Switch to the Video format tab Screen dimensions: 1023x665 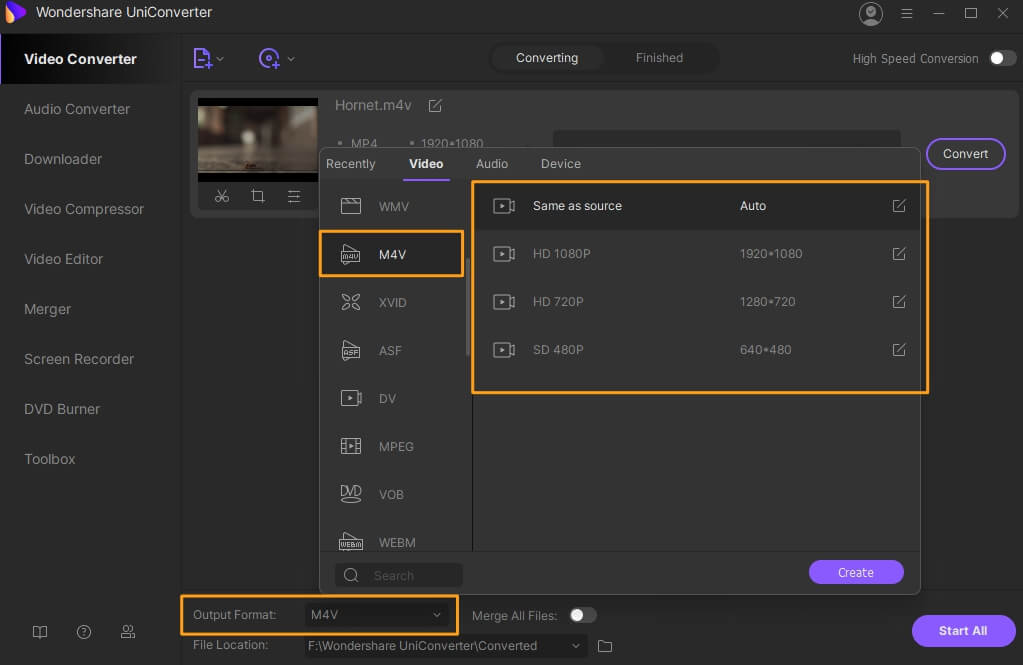[426, 164]
